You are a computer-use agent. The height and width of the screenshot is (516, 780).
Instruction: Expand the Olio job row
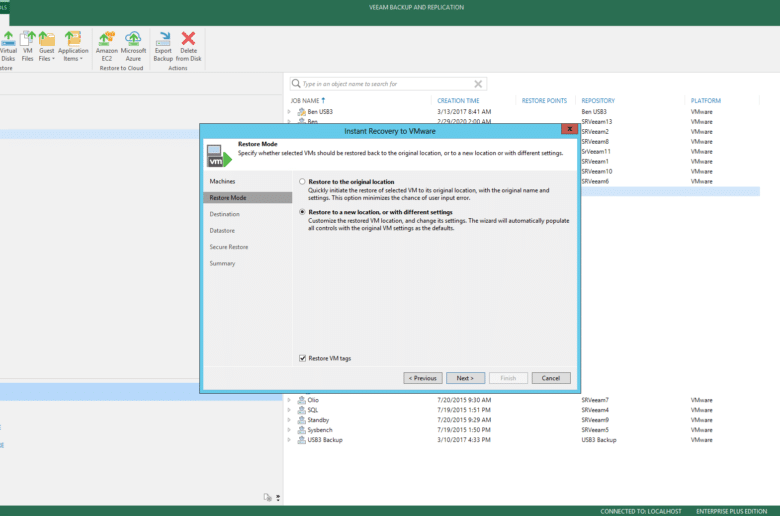click(289, 400)
